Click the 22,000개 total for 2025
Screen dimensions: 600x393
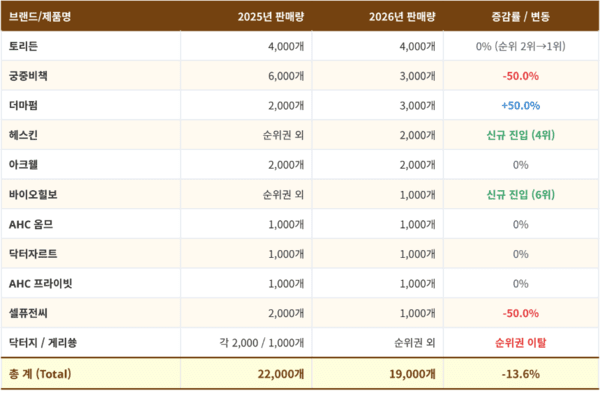tap(281, 373)
